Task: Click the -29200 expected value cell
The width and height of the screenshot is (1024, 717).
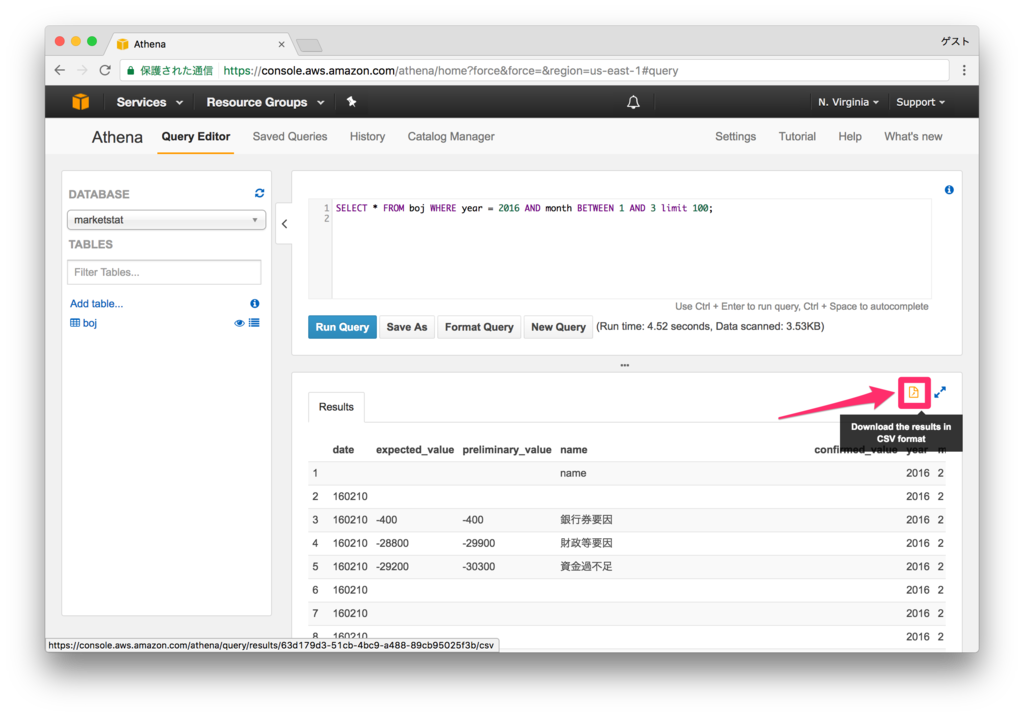Action: (392, 567)
